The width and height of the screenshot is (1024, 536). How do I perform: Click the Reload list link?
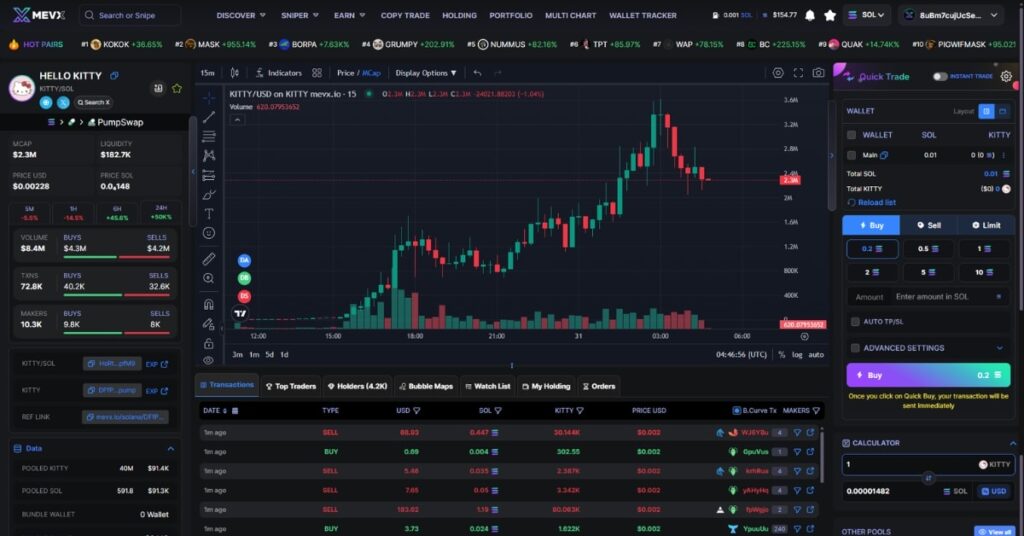coord(871,202)
